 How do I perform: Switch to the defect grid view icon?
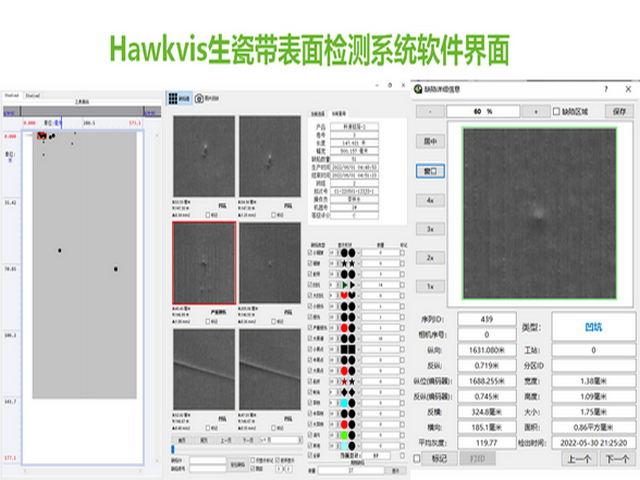173,98
